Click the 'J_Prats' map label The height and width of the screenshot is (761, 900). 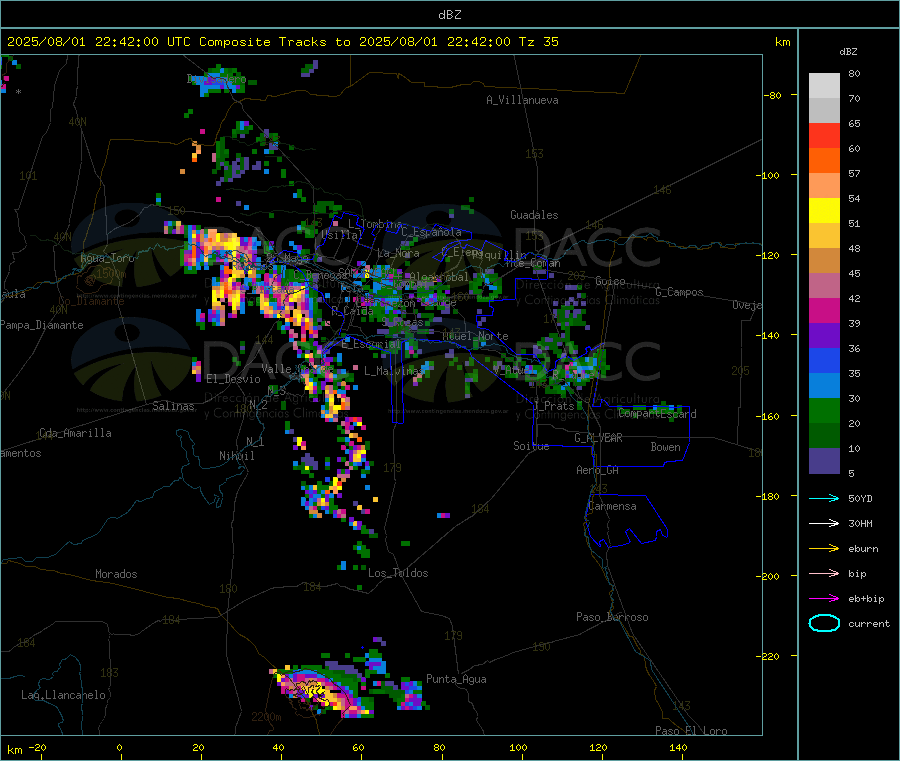pyautogui.click(x=553, y=406)
